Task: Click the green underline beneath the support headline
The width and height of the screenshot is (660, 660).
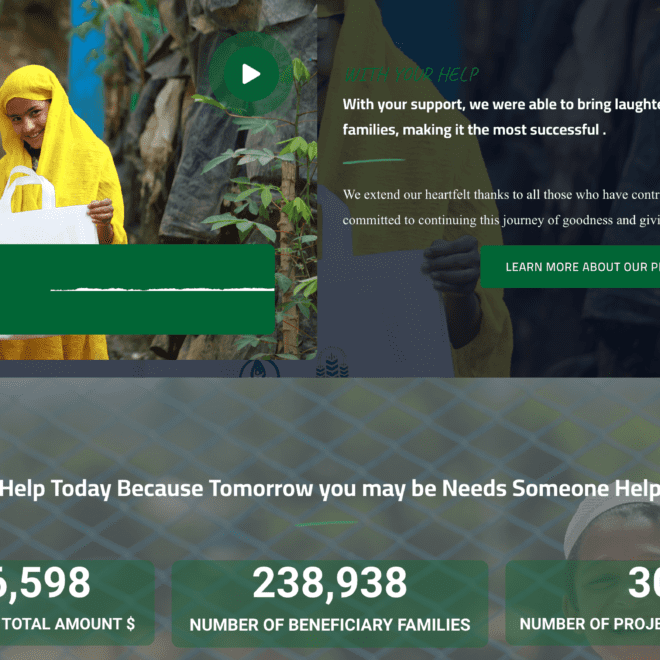Action: [x=374, y=161]
